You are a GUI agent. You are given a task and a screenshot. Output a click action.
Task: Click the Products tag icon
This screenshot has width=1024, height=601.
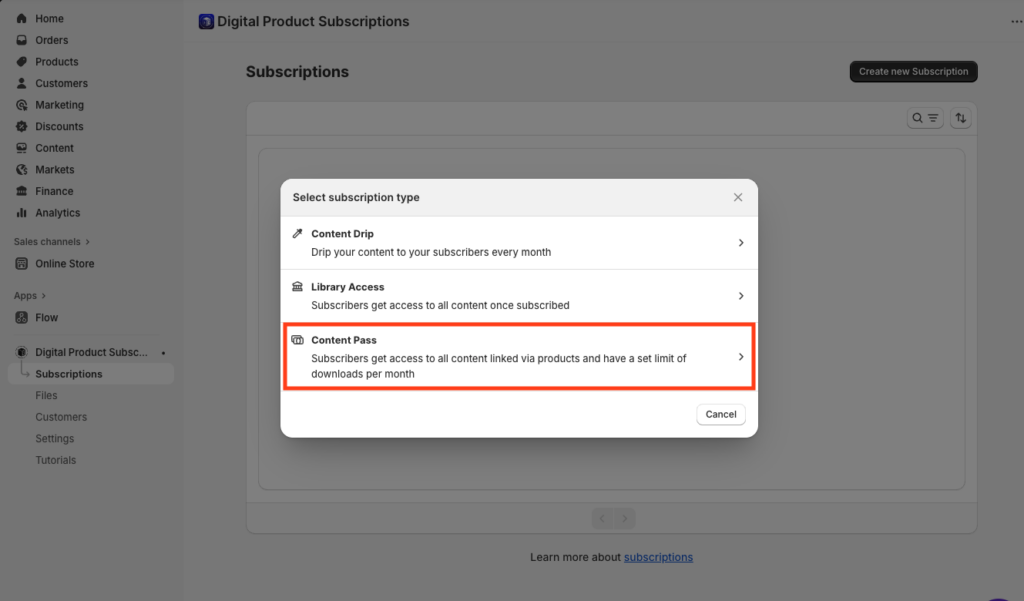(22, 61)
